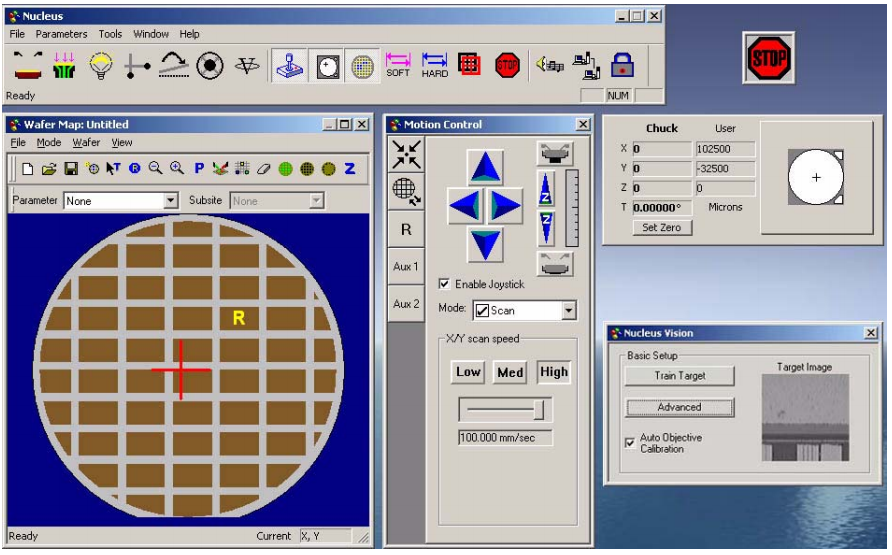
Task: Set scan speed to Low
Action: [468, 372]
